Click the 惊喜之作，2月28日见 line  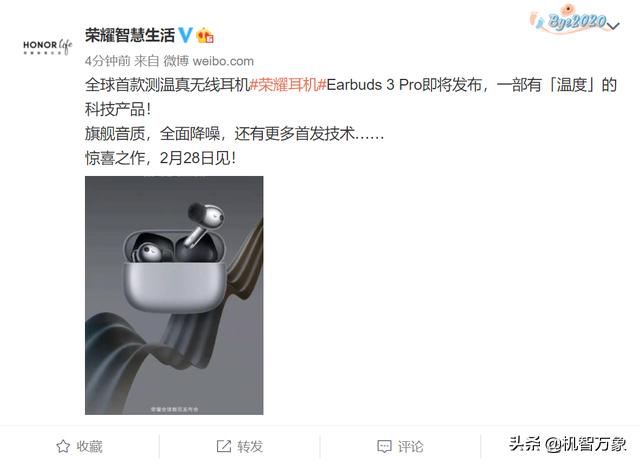pyautogui.click(x=160, y=158)
